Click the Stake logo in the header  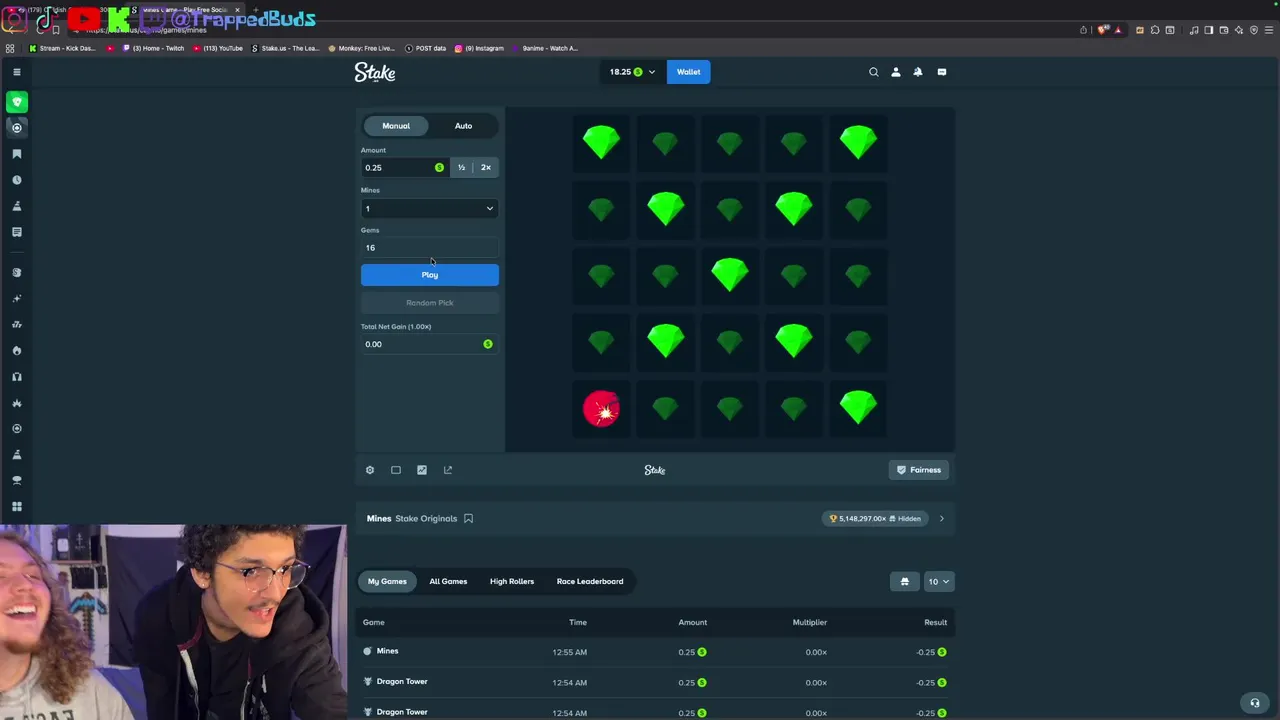click(375, 72)
